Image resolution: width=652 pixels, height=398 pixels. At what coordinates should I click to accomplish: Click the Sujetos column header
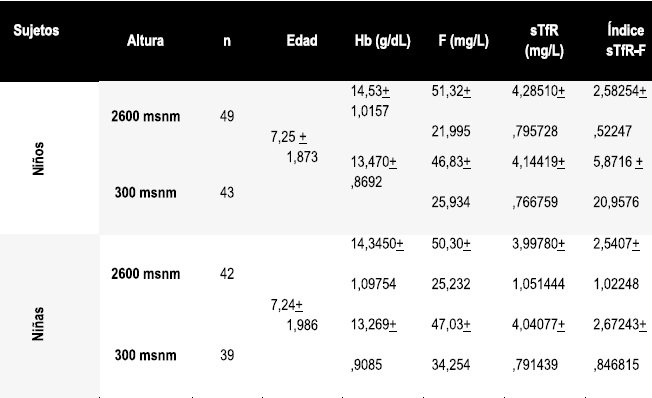click(36, 30)
